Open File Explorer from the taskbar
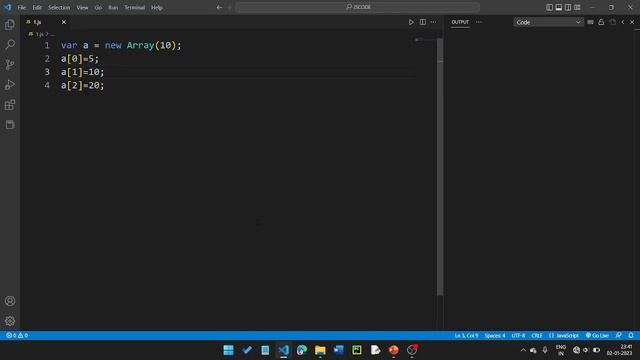This screenshot has width=640, height=360. (320, 350)
